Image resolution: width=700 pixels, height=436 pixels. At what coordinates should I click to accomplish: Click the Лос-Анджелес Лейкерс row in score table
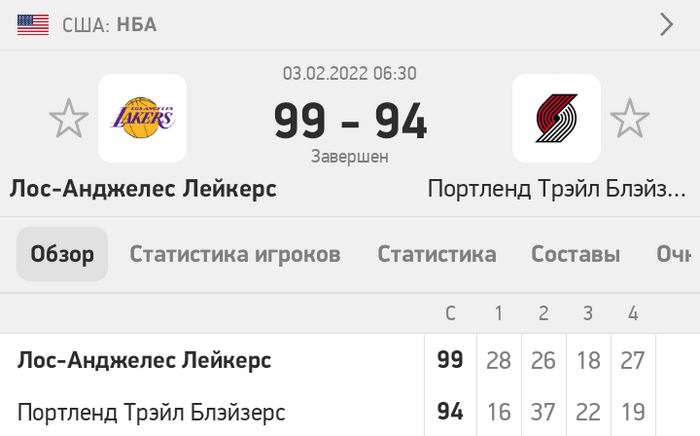point(350,360)
